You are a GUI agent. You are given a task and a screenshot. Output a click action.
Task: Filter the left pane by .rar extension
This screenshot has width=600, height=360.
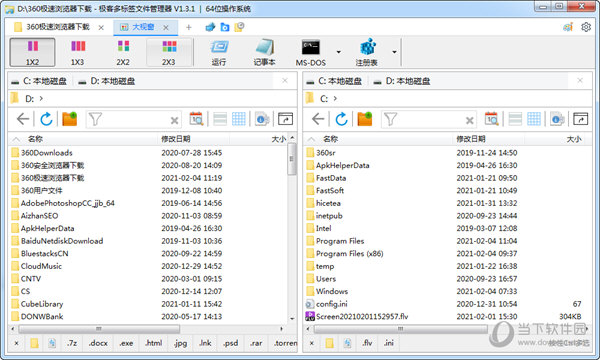256,343
